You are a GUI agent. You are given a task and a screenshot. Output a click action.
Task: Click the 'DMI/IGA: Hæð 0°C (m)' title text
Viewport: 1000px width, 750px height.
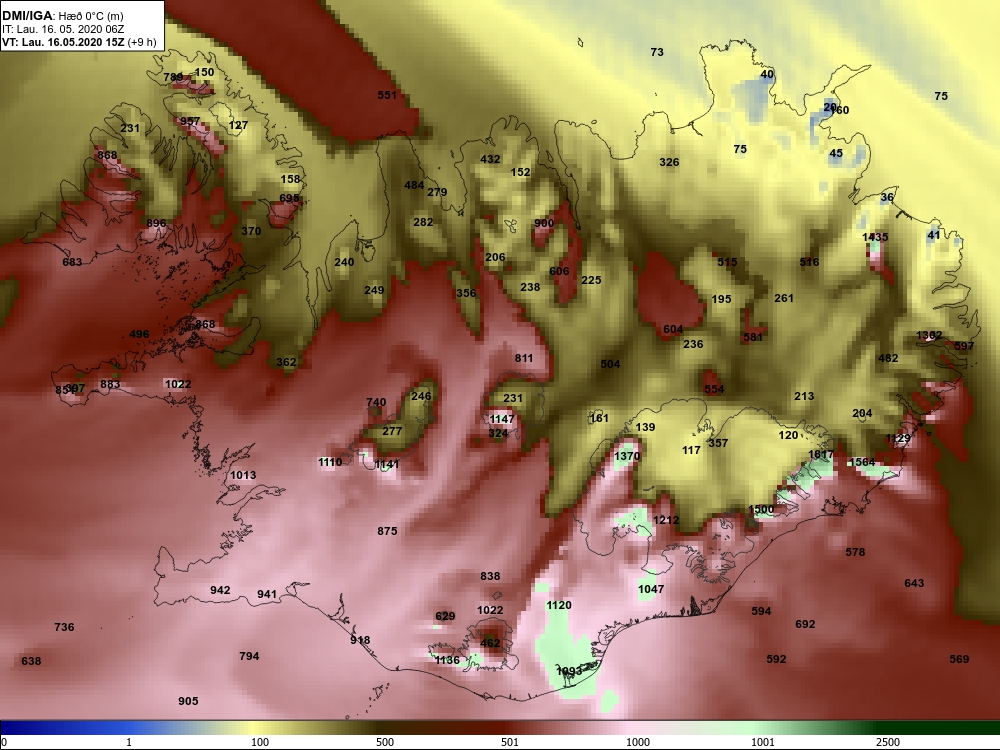tap(63, 16)
